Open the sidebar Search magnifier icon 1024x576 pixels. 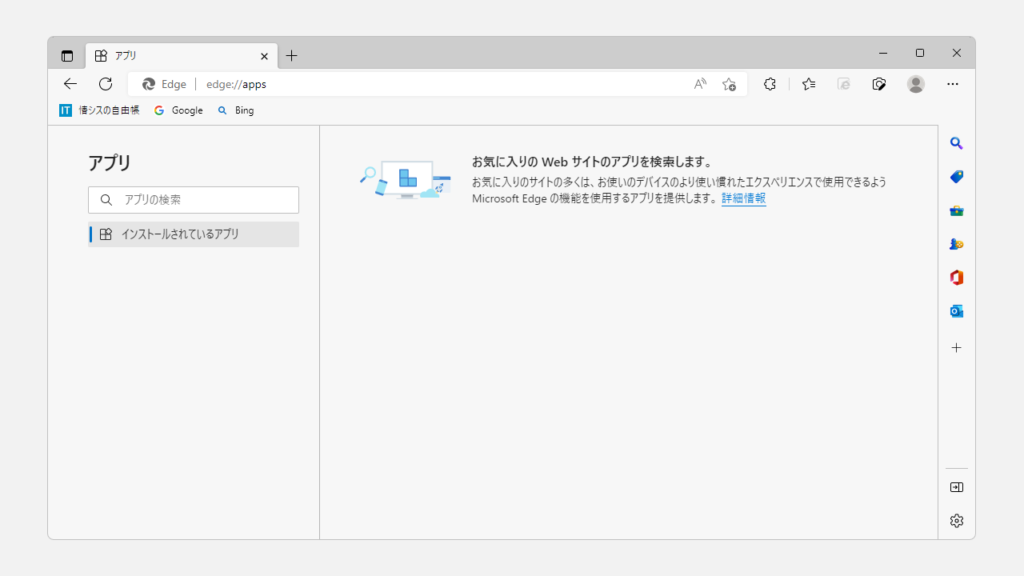pos(956,143)
